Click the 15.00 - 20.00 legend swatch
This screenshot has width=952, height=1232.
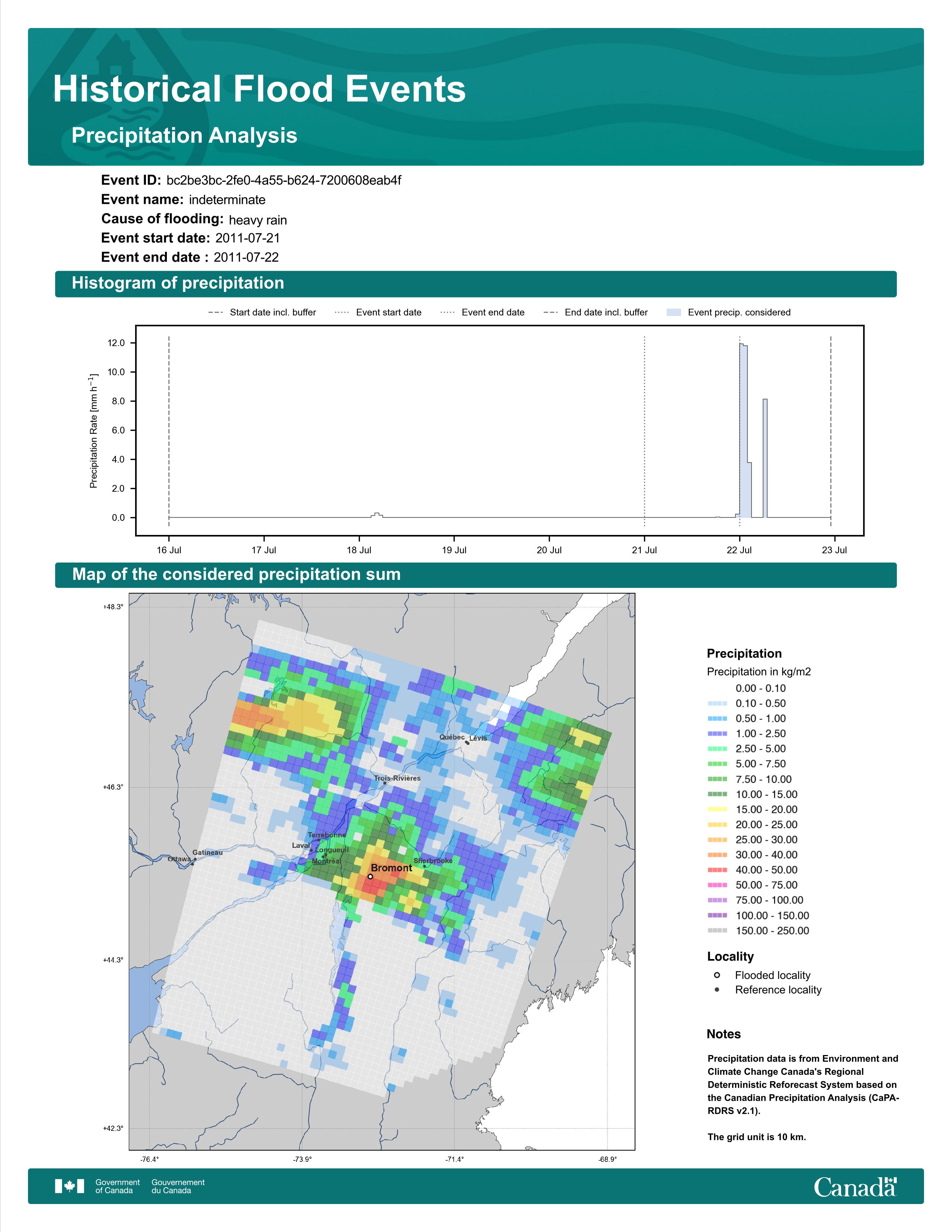(717, 809)
